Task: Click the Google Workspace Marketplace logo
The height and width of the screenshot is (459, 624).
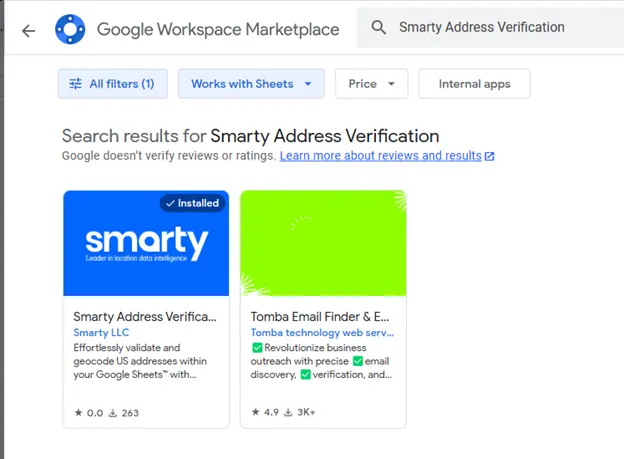Action: [70, 30]
